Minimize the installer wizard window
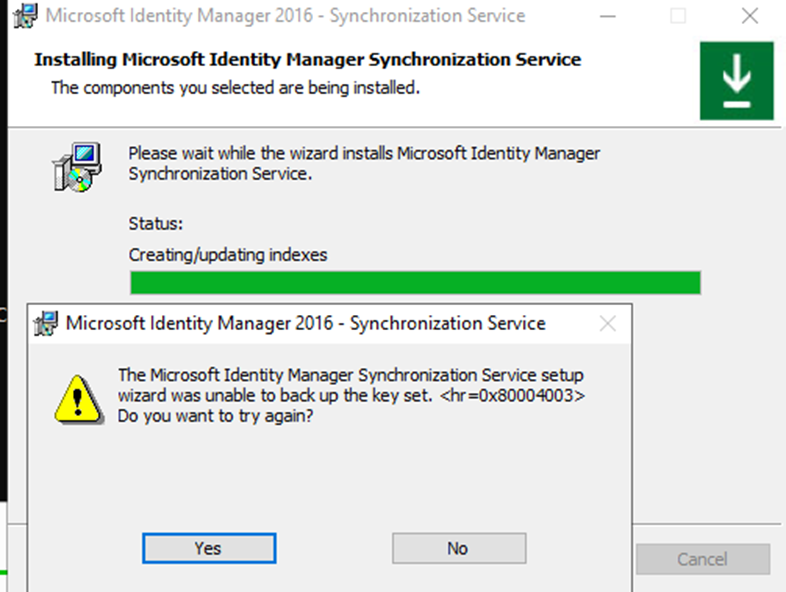The height and width of the screenshot is (592, 786). [608, 16]
